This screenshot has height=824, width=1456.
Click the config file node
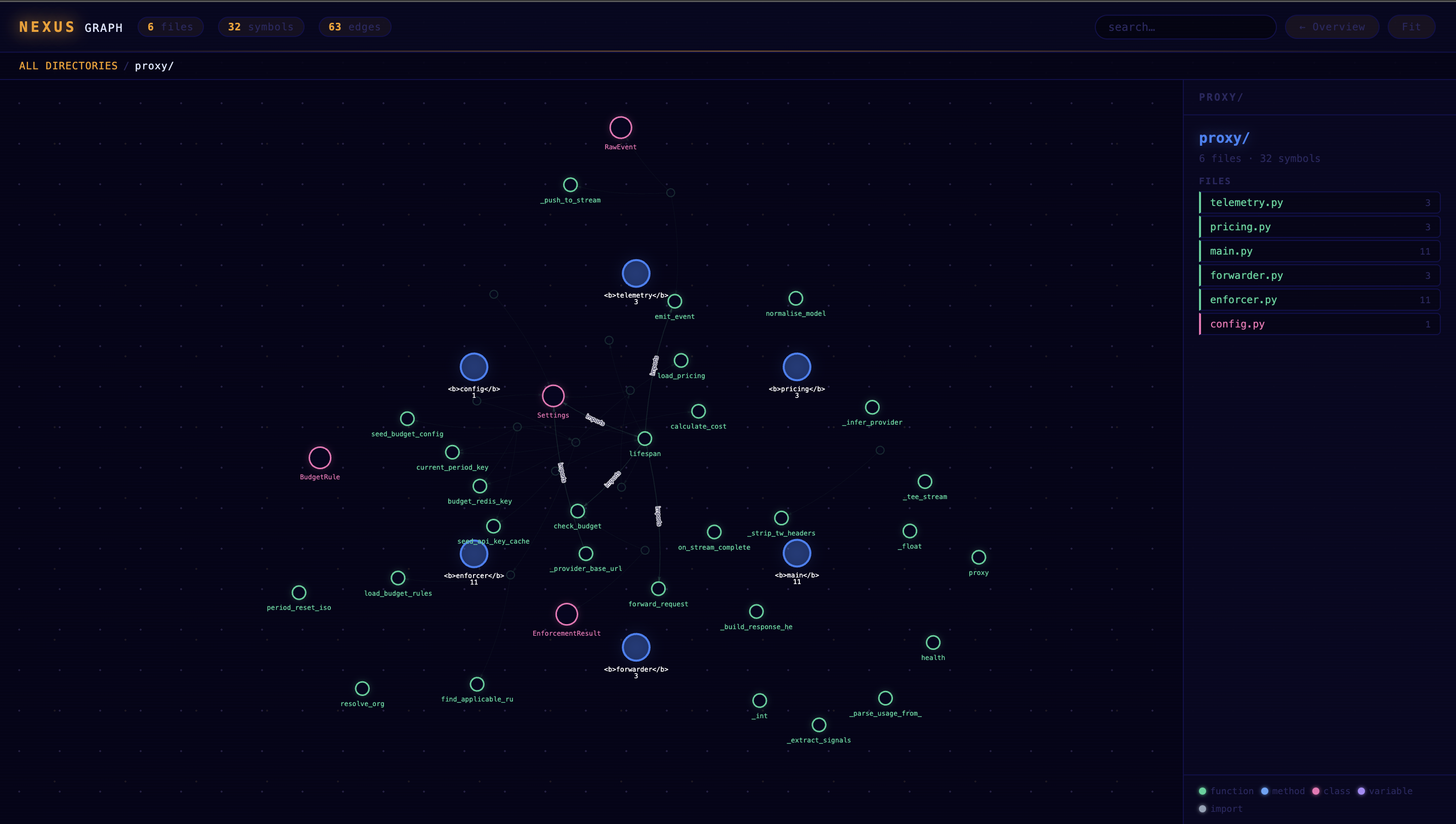(474, 367)
